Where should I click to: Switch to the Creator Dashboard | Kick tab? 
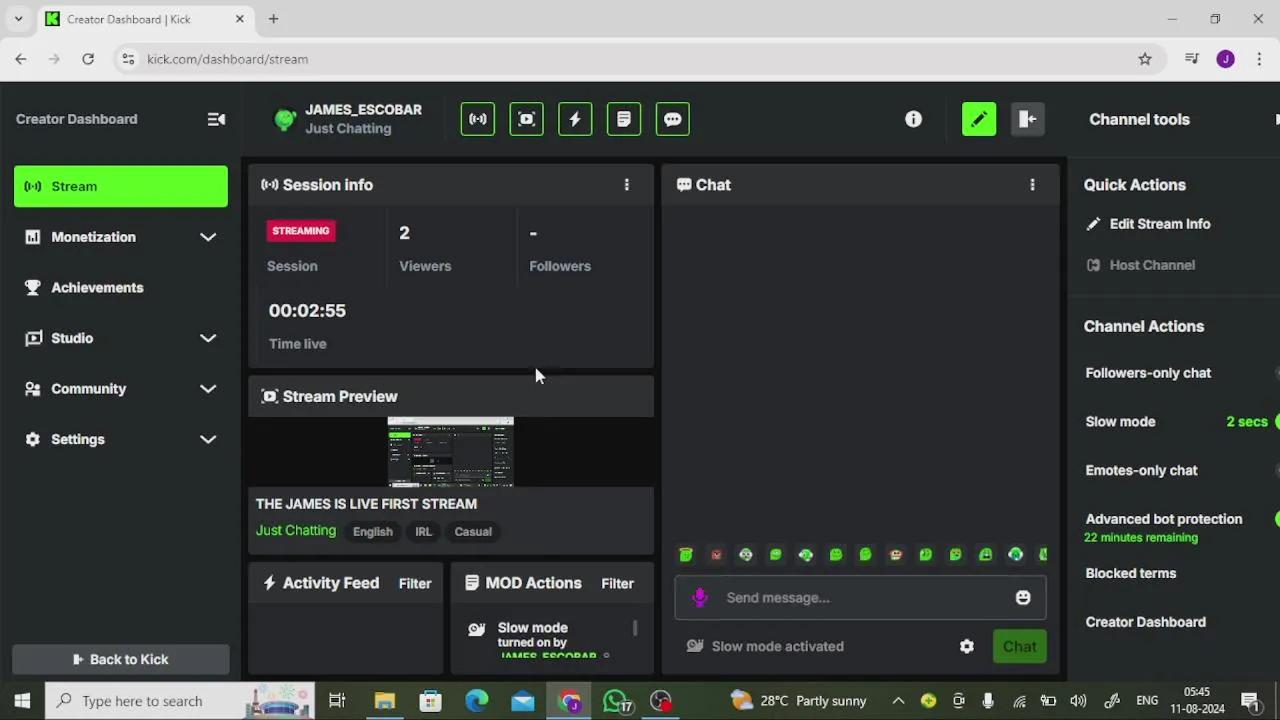[x=147, y=19]
